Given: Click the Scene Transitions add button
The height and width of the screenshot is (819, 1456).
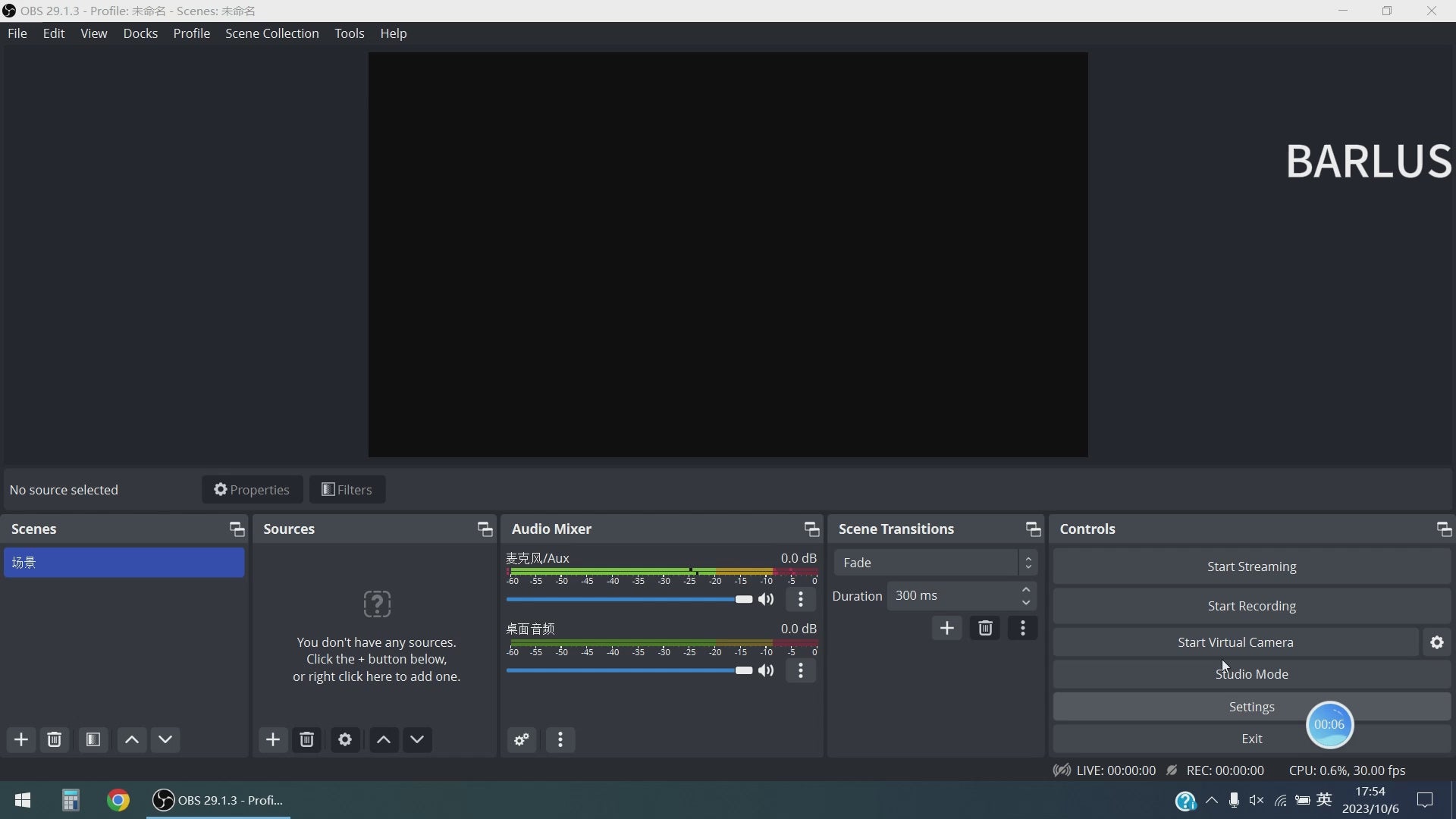Looking at the screenshot, I should 946,628.
